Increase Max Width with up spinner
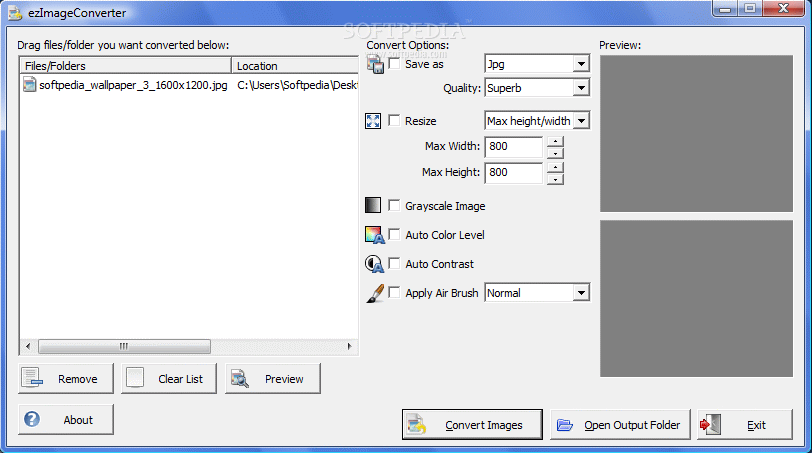Screen dimensions: 812x453 (x=555, y=141)
